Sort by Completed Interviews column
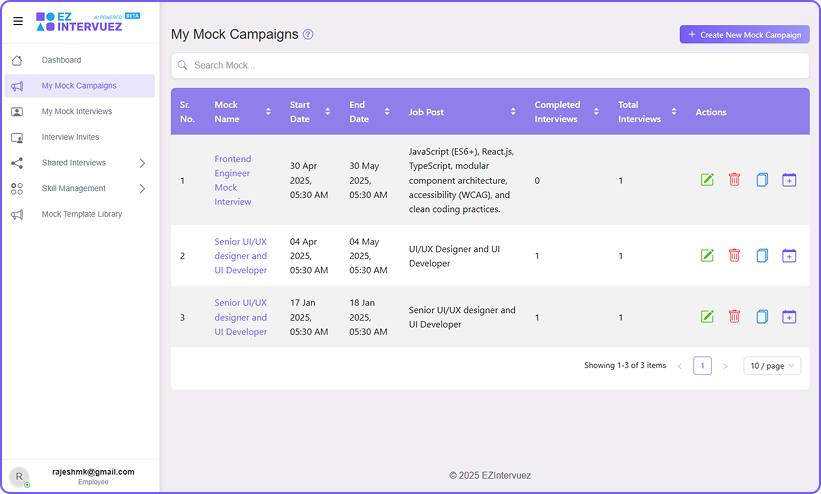The image size is (821, 494). coord(596,112)
